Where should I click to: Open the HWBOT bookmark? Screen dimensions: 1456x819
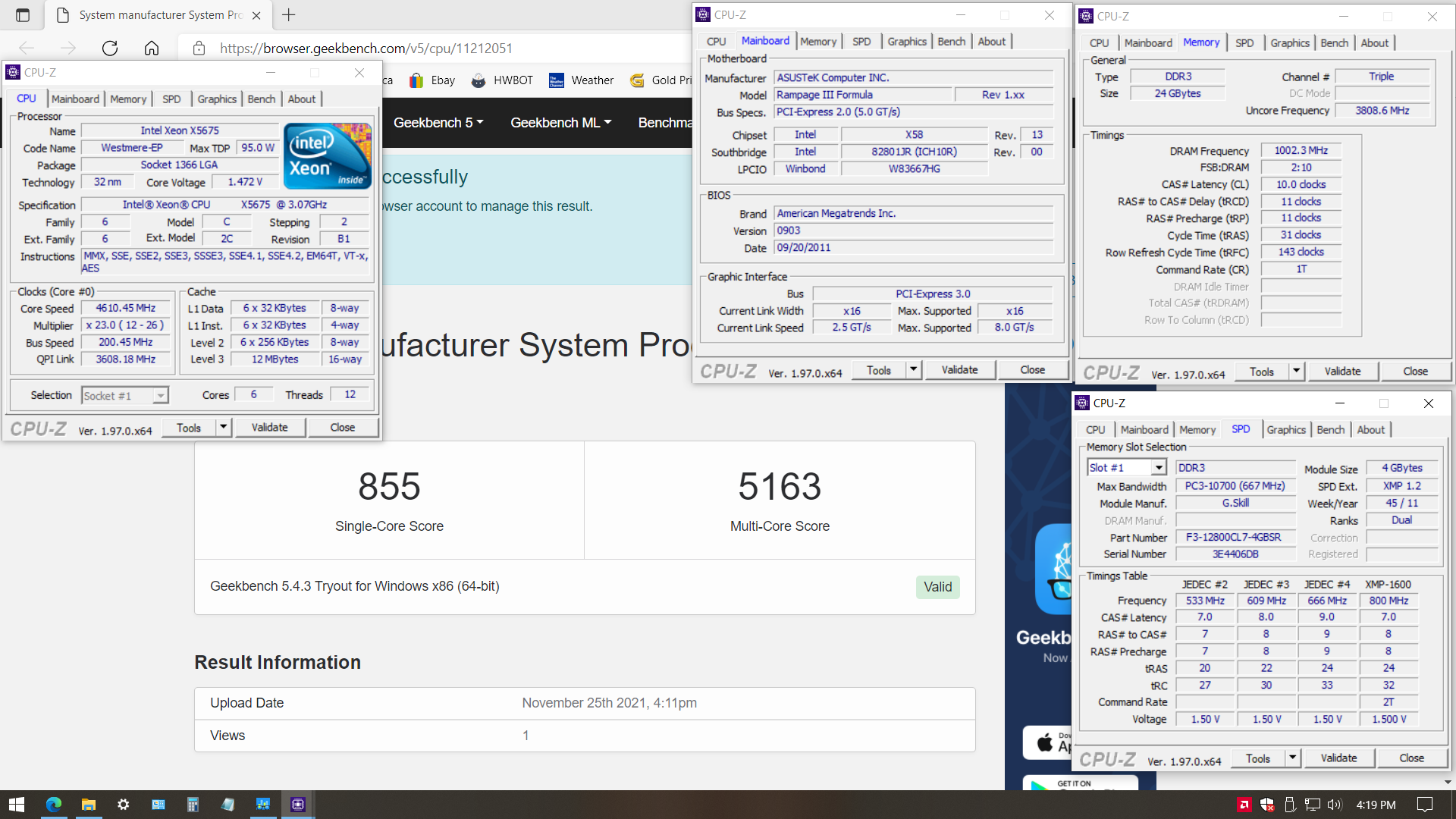tap(502, 80)
